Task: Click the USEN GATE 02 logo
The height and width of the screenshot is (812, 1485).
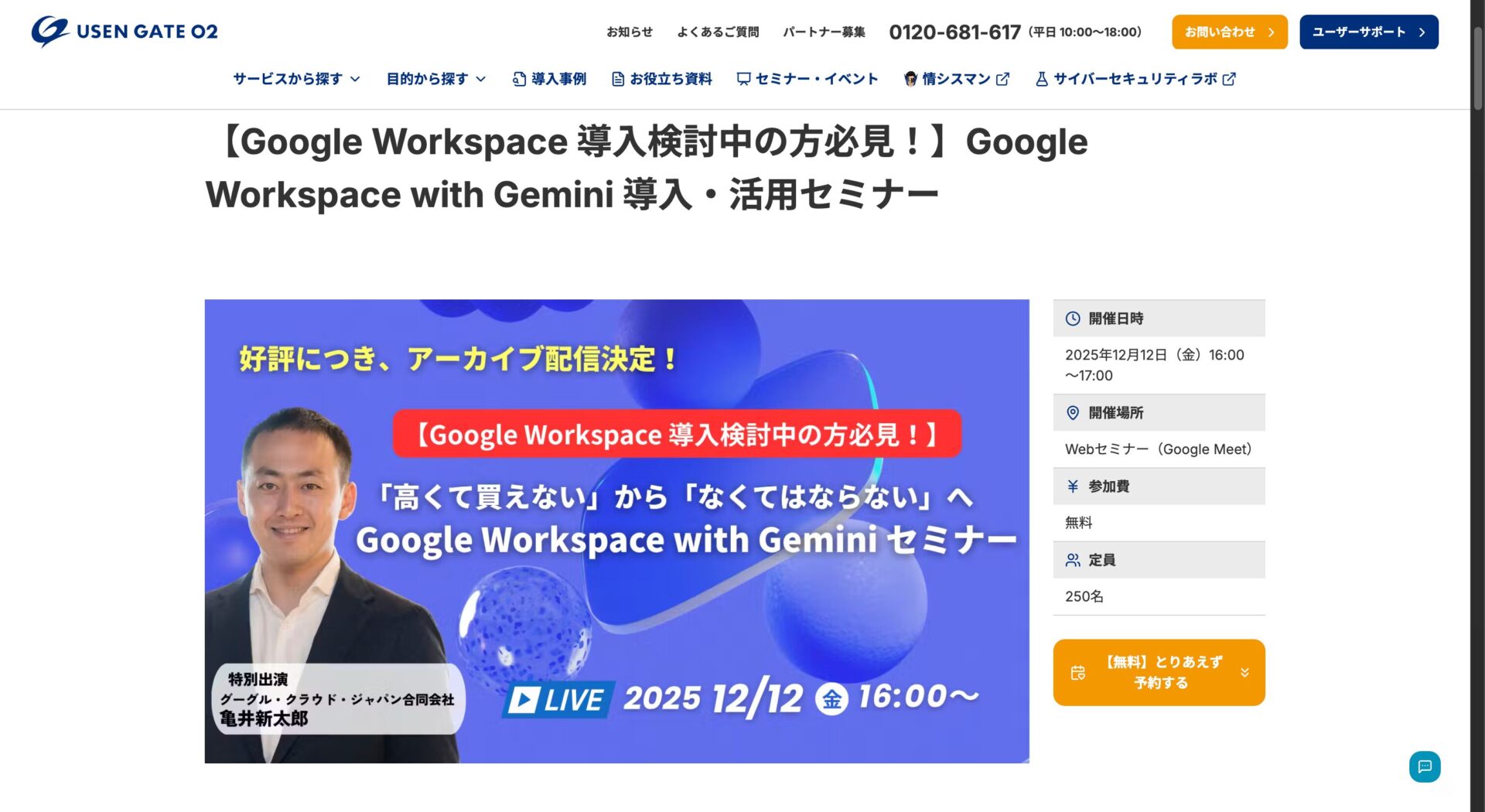Action: 124,32
